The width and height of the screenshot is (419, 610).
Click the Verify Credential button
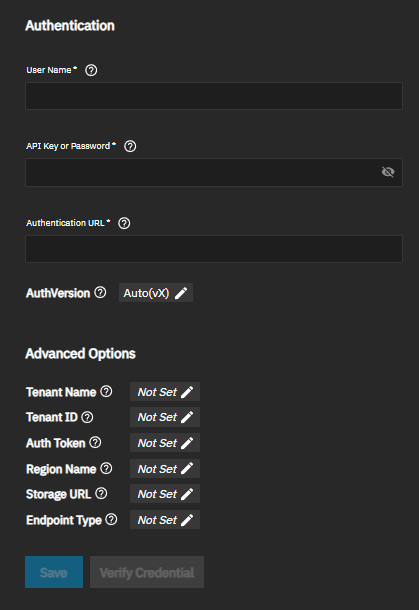[147, 572]
